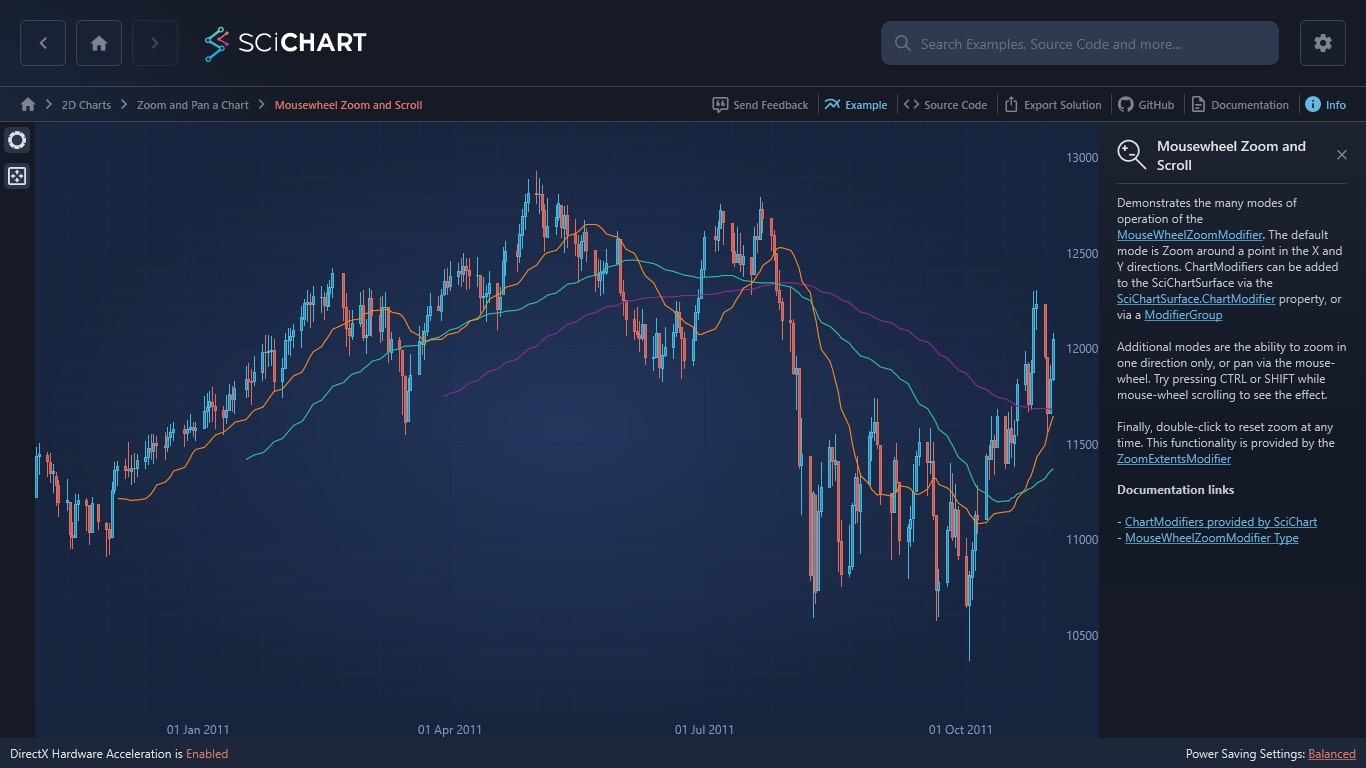This screenshot has width=1366, height=768.
Task: Click the ChartModifiers provided by SciChart link
Action: coord(1221,521)
